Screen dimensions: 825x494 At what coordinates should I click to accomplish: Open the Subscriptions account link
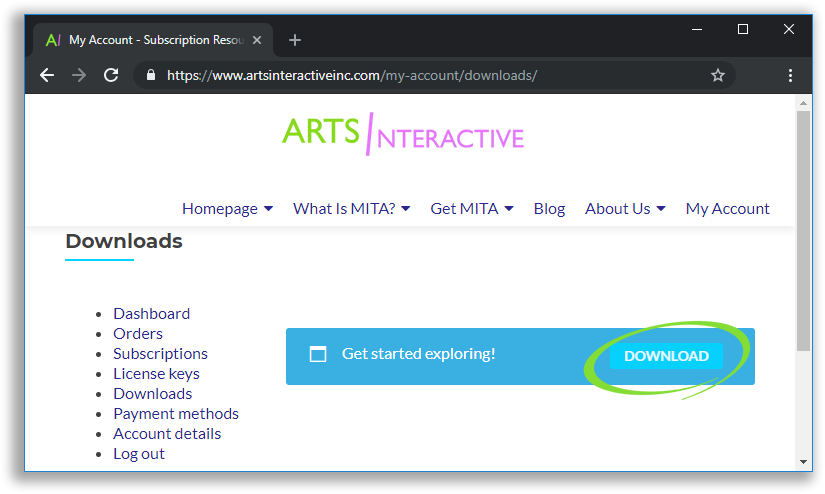coord(160,354)
